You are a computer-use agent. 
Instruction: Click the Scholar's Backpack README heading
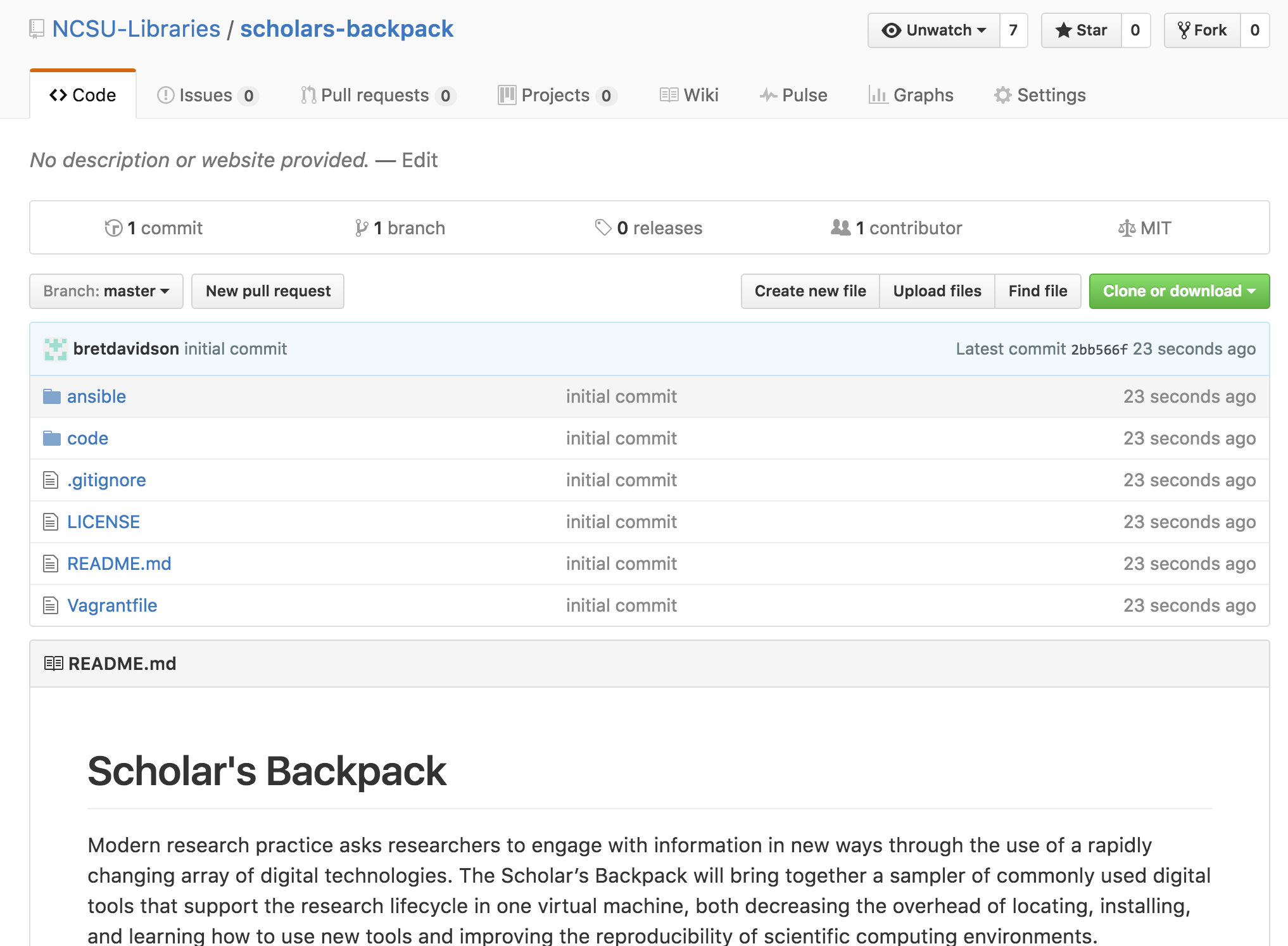pos(267,771)
